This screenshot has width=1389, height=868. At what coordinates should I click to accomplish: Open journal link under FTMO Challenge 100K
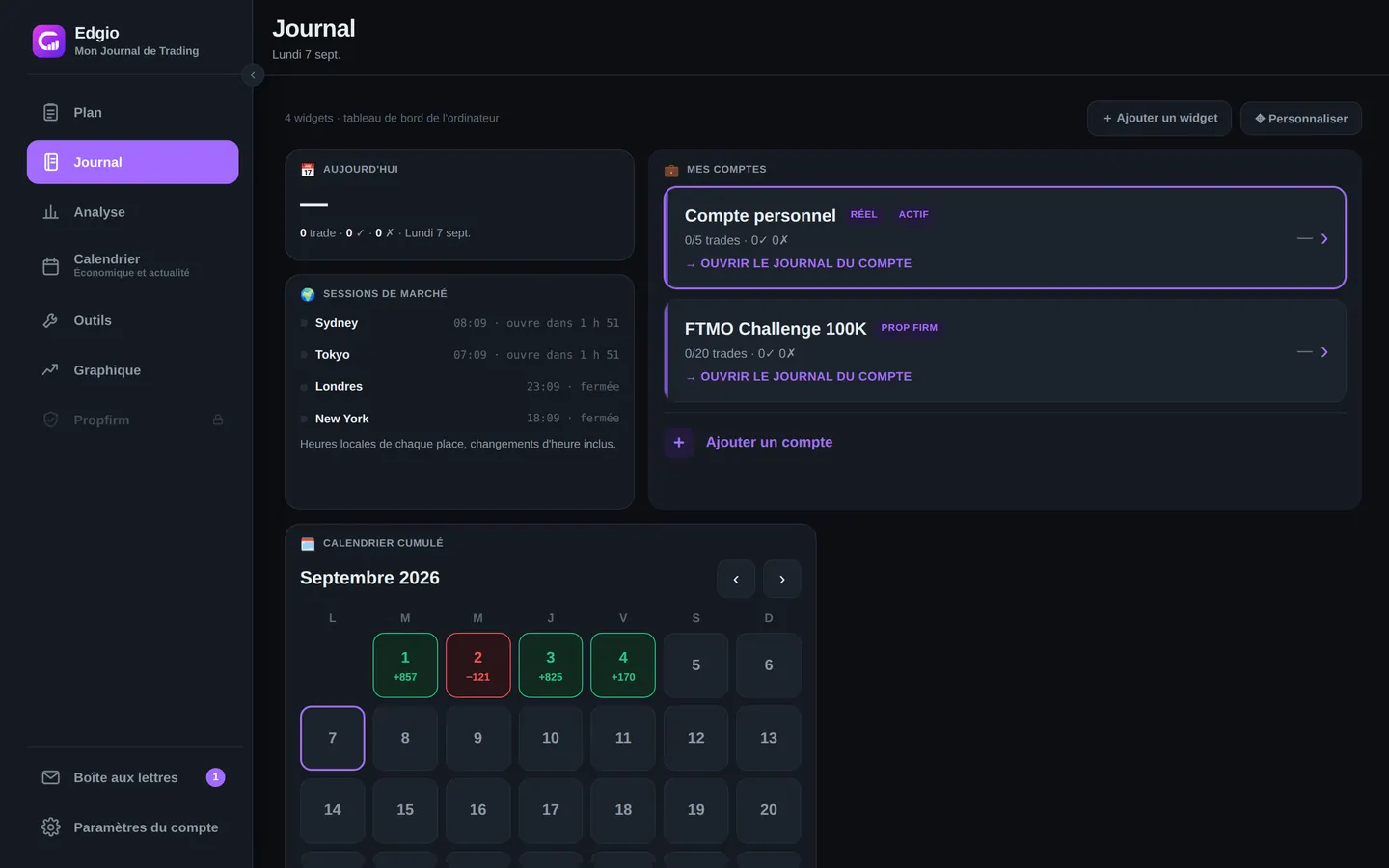coord(798,377)
